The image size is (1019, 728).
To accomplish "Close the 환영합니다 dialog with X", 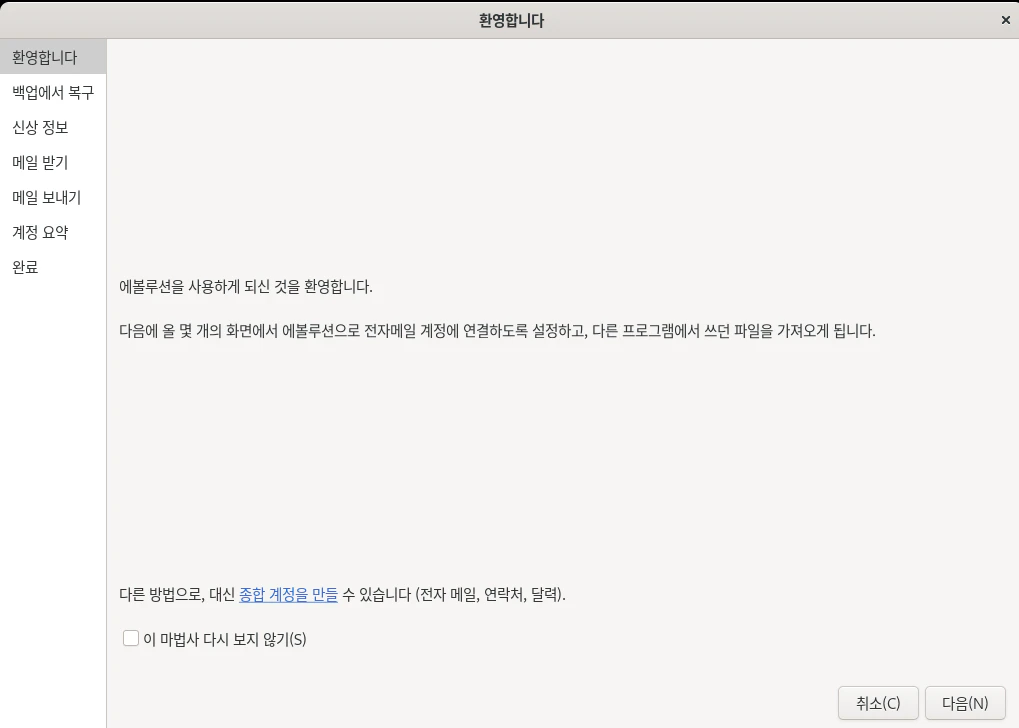I will (x=1005, y=20).
